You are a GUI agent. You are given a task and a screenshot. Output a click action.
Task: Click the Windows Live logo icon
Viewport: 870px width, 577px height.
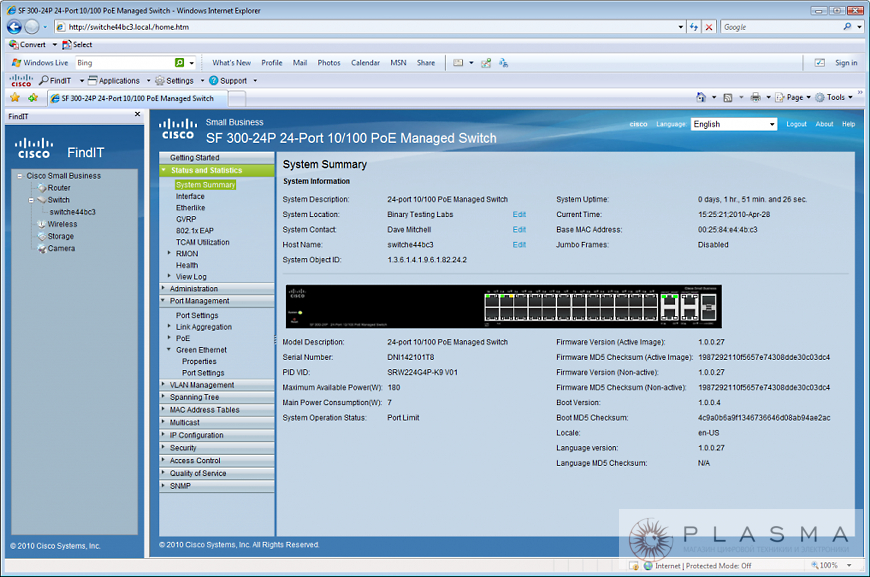pos(17,63)
